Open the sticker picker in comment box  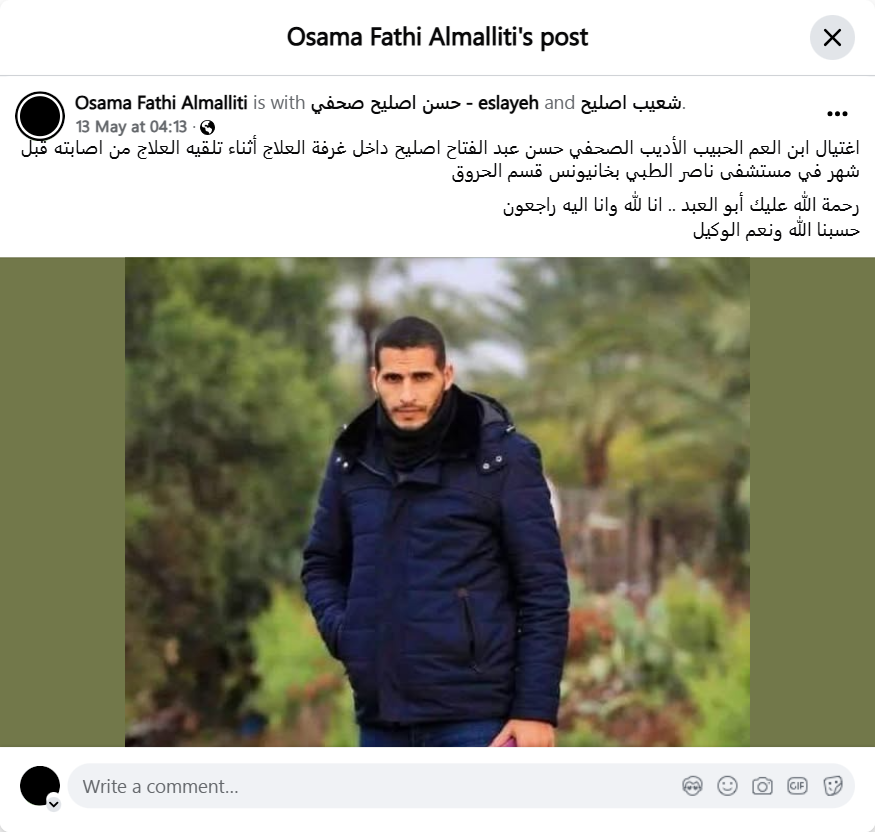point(833,786)
